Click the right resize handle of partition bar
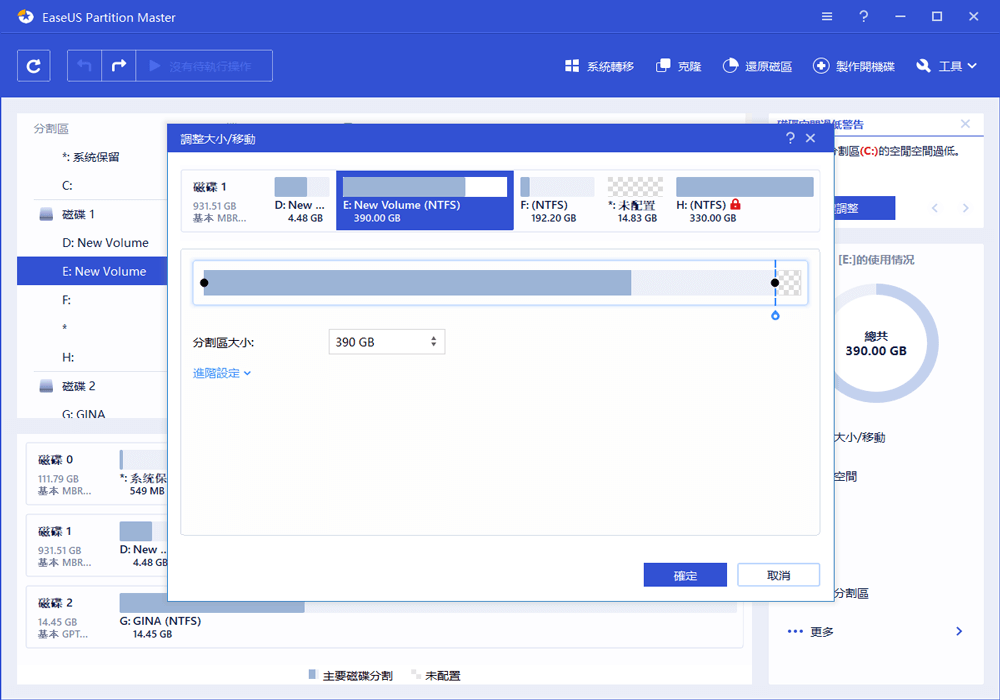Screen dimensions: 1000x700 (x=775, y=282)
